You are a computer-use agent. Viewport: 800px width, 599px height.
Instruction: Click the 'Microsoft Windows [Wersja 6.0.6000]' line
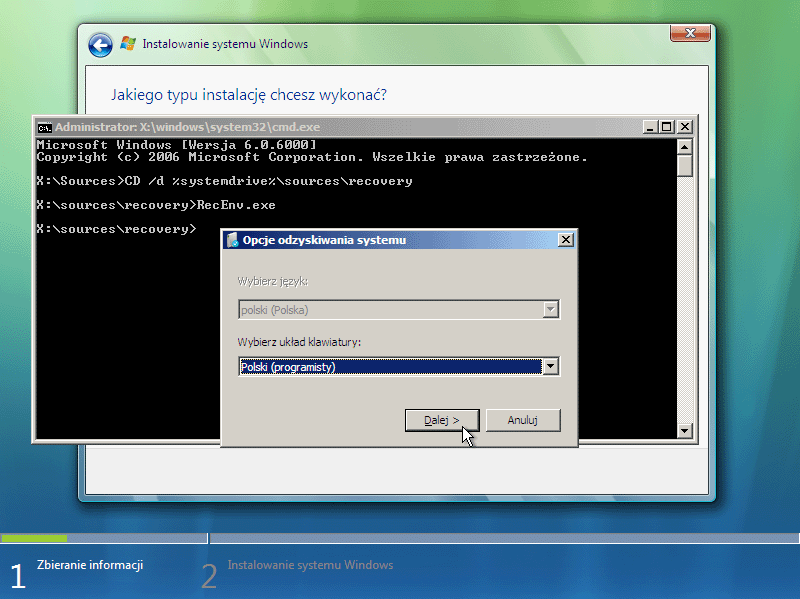pos(177,145)
